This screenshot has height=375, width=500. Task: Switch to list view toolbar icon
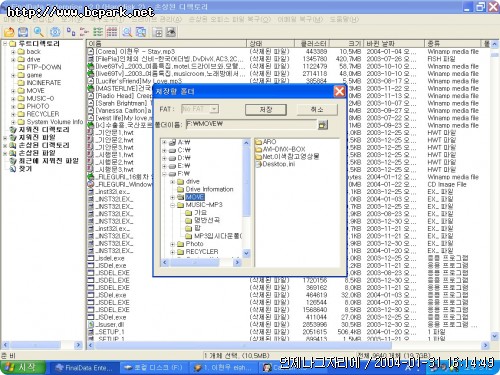tap(98, 32)
